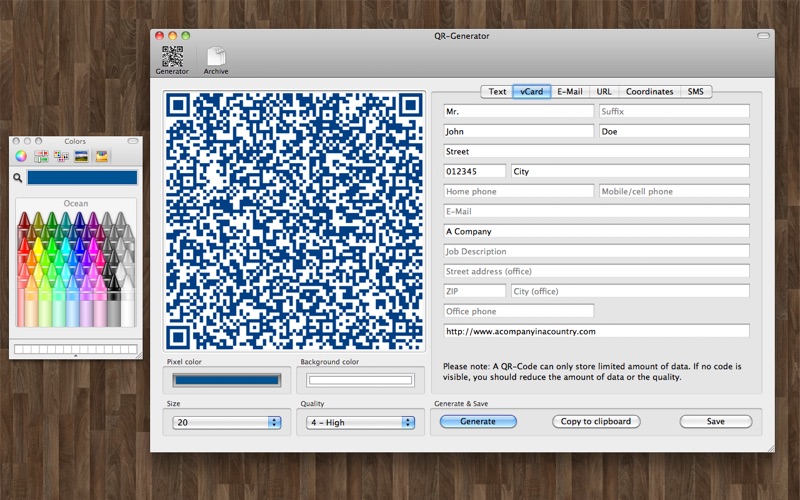
Task: Switch to the Text tab
Action: pos(497,92)
